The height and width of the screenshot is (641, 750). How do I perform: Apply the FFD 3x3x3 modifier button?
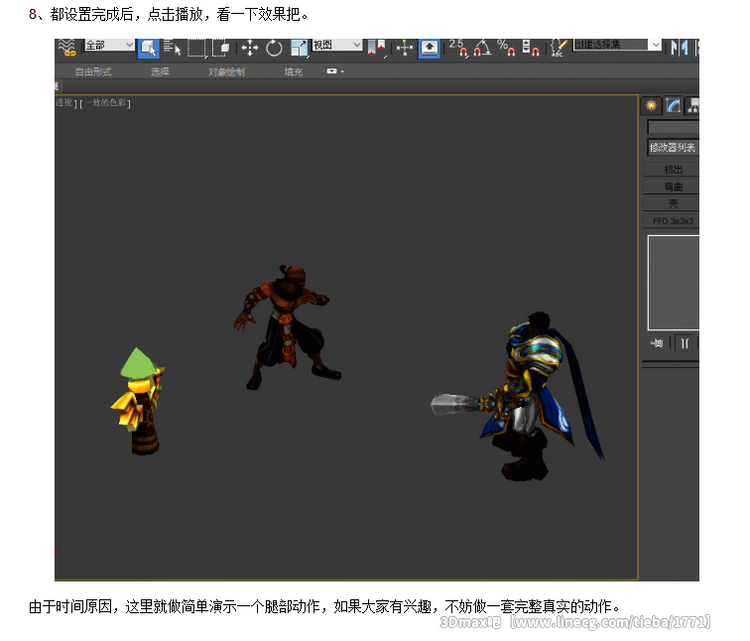point(672,221)
